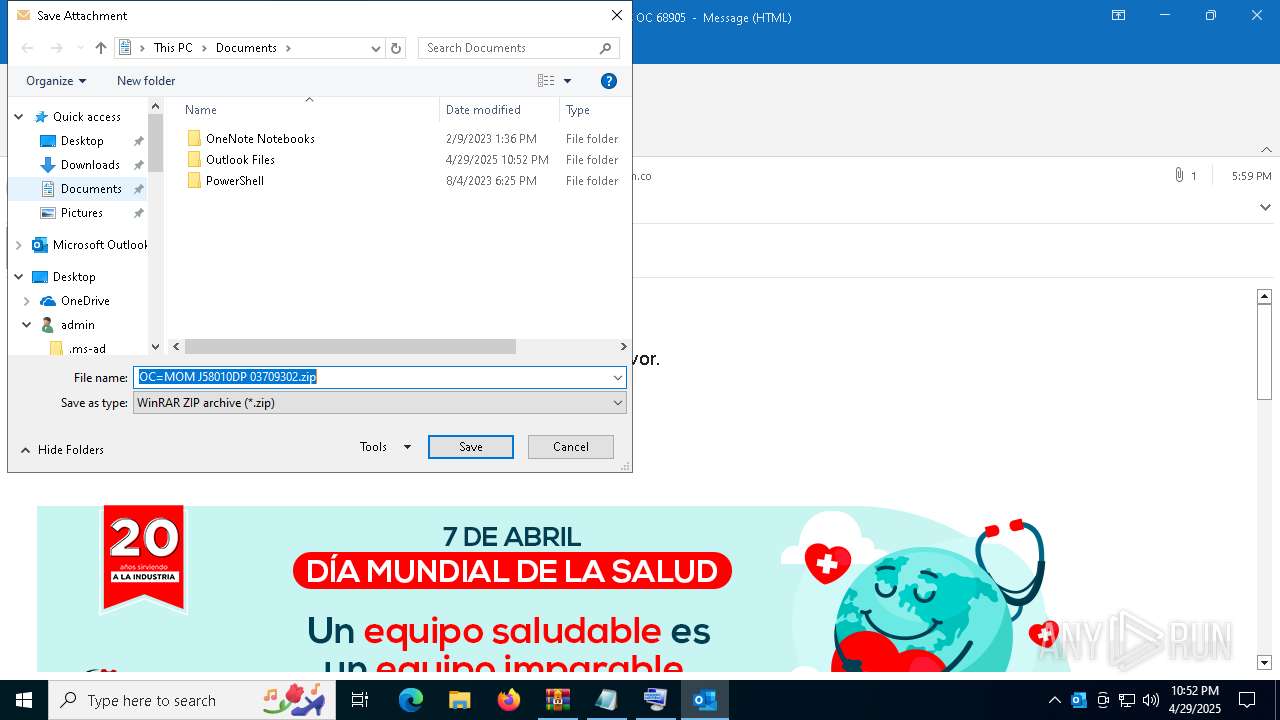The image size is (1280, 720).
Task: Open the Organize menu
Action: pyautogui.click(x=56, y=81)
